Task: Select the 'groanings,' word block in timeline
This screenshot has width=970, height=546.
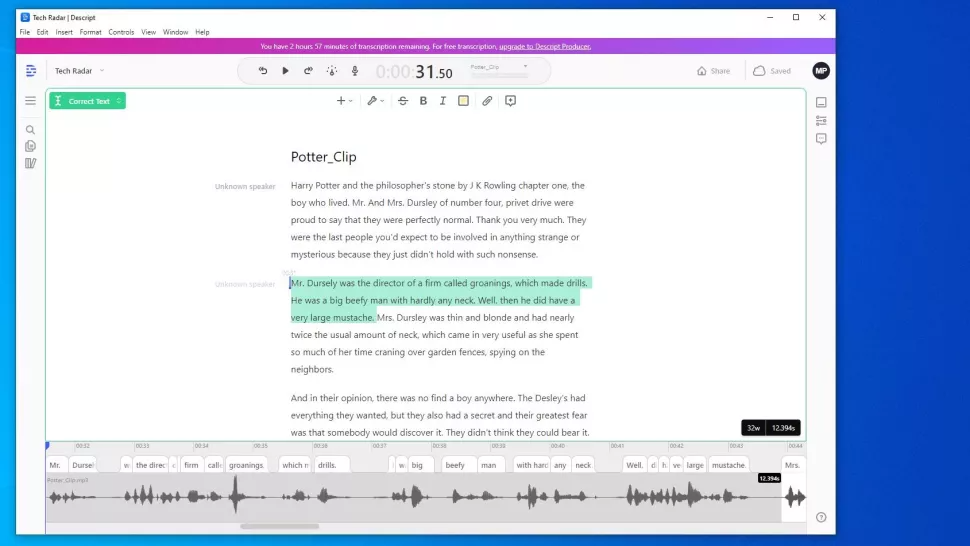Action: (x=247, y=465)
